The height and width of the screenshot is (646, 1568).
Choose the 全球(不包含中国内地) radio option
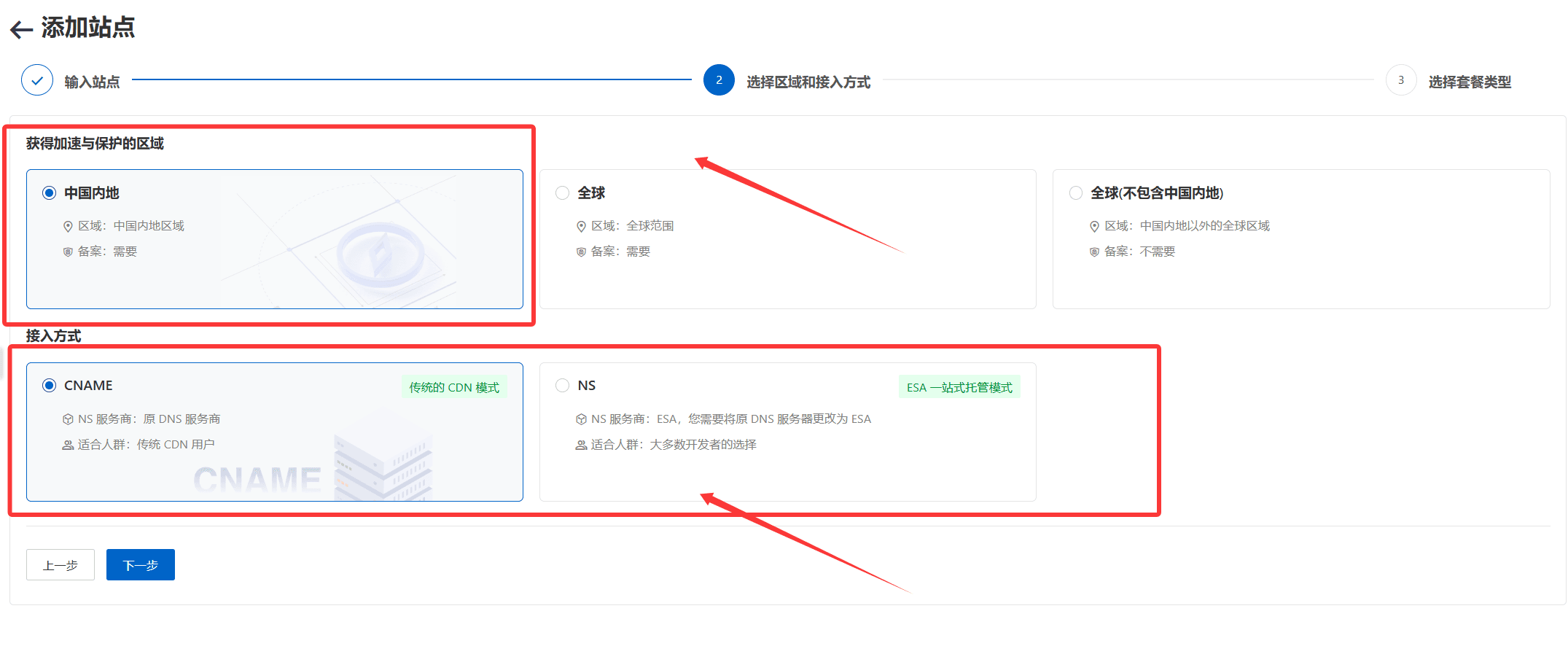[1075, 193]
